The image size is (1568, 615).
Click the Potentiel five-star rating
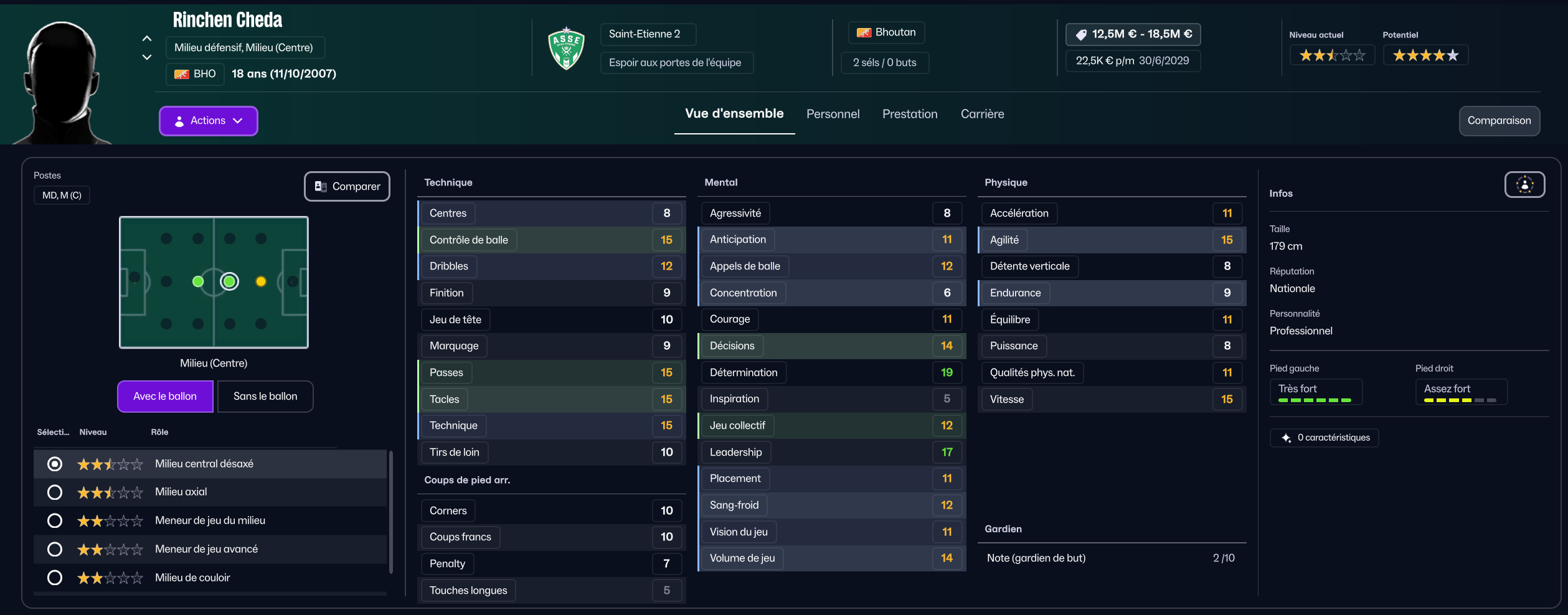(x=1425, y=55)
